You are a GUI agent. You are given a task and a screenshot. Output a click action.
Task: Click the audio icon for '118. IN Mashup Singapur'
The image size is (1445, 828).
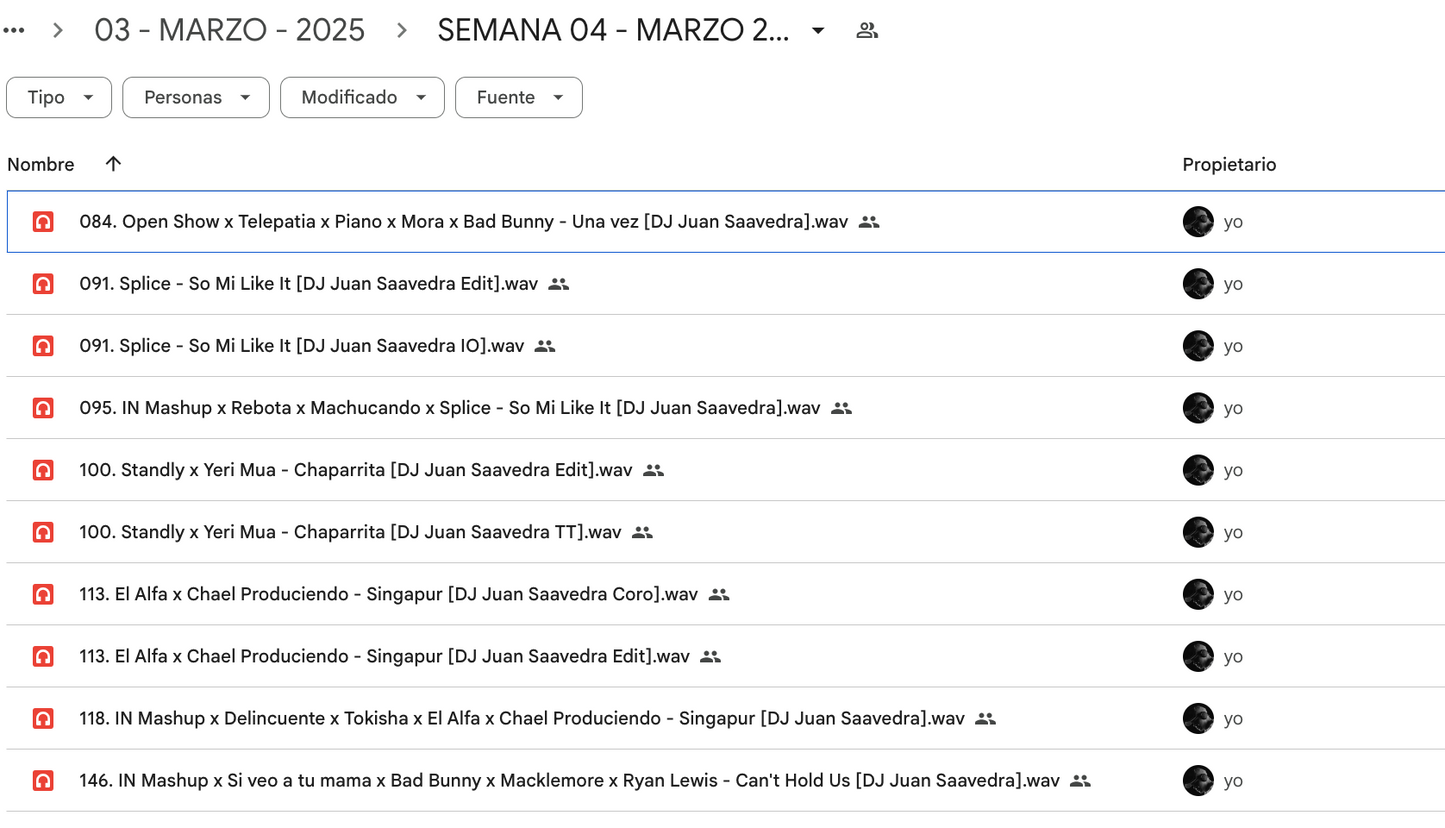43,718
